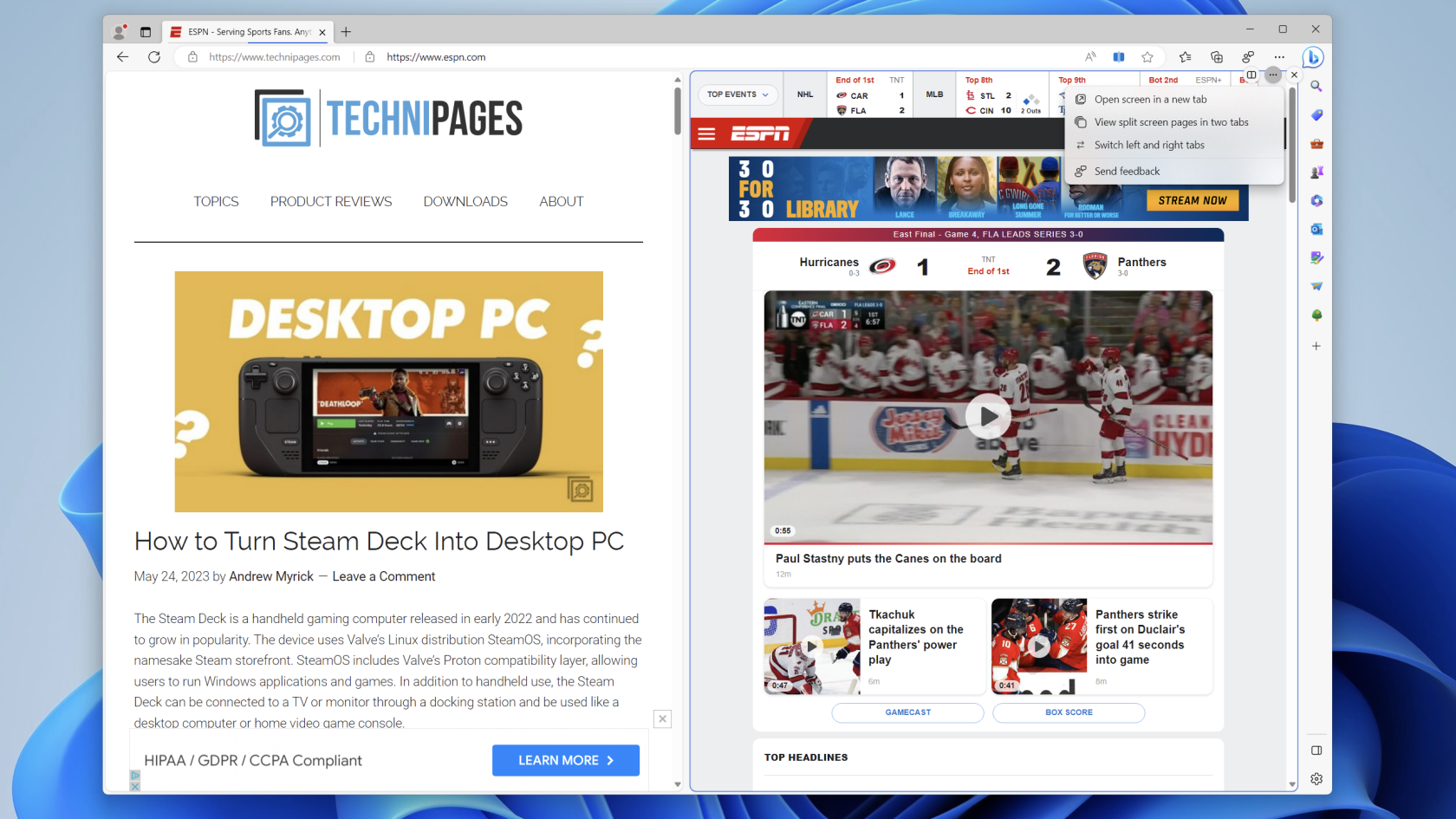The width and height of the screenshot is (1456, 819).
Task: Toggle the sidebar visibility button at bottom
Action: tap(1316, 751)
